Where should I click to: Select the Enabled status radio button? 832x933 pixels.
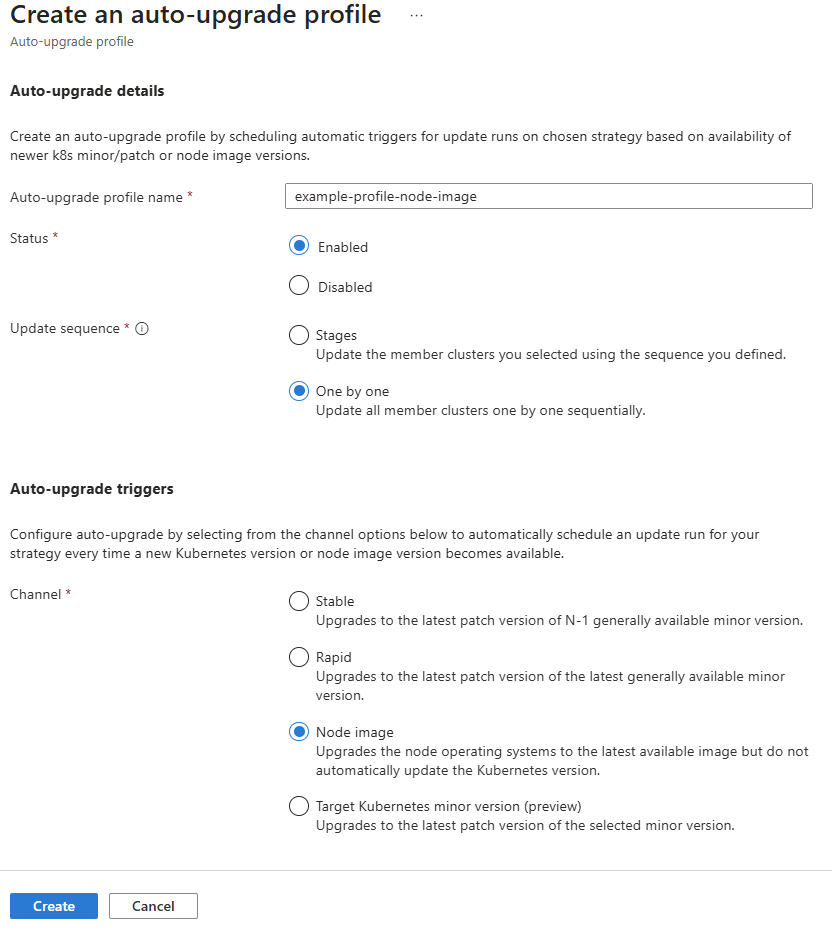[299, 247]
